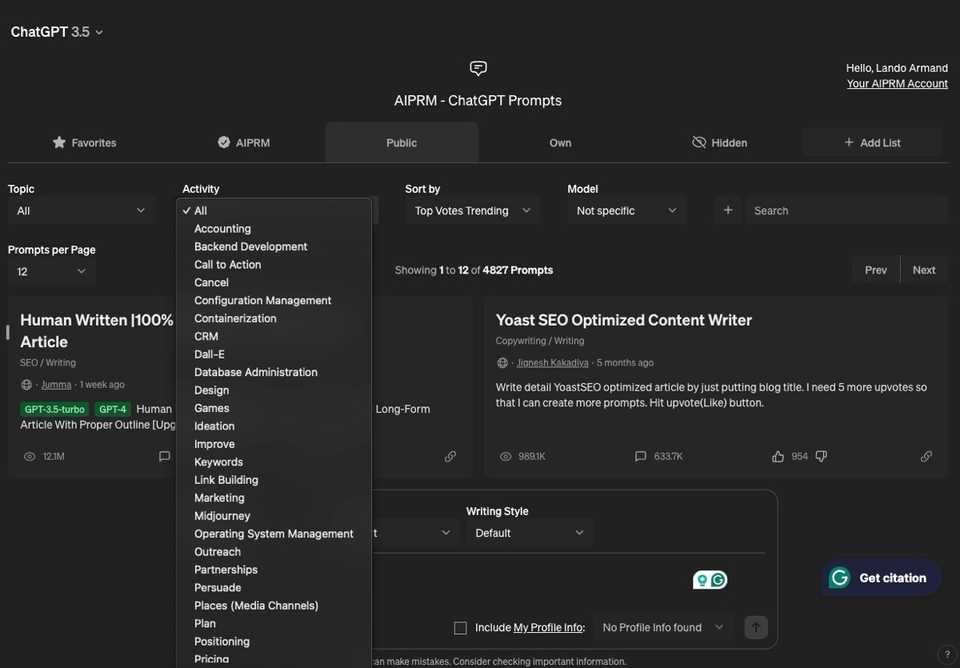The height and width of the screenshot is (668, 960).
Task: Open the My Profile Info link
Action: tap(548, 628)
